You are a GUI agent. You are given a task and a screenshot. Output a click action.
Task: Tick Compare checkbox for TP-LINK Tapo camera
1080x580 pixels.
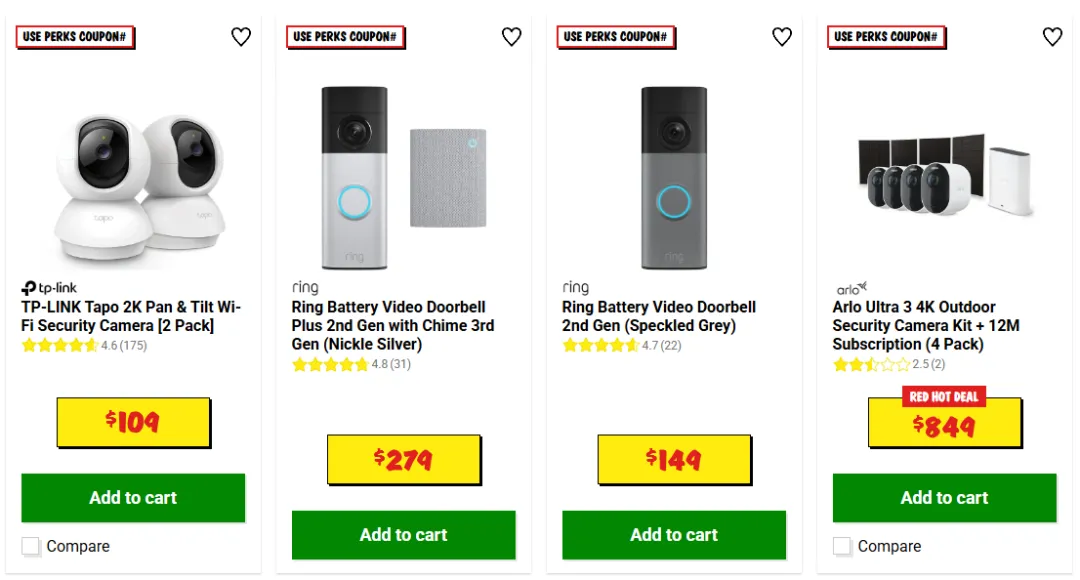tap(30, 546)
